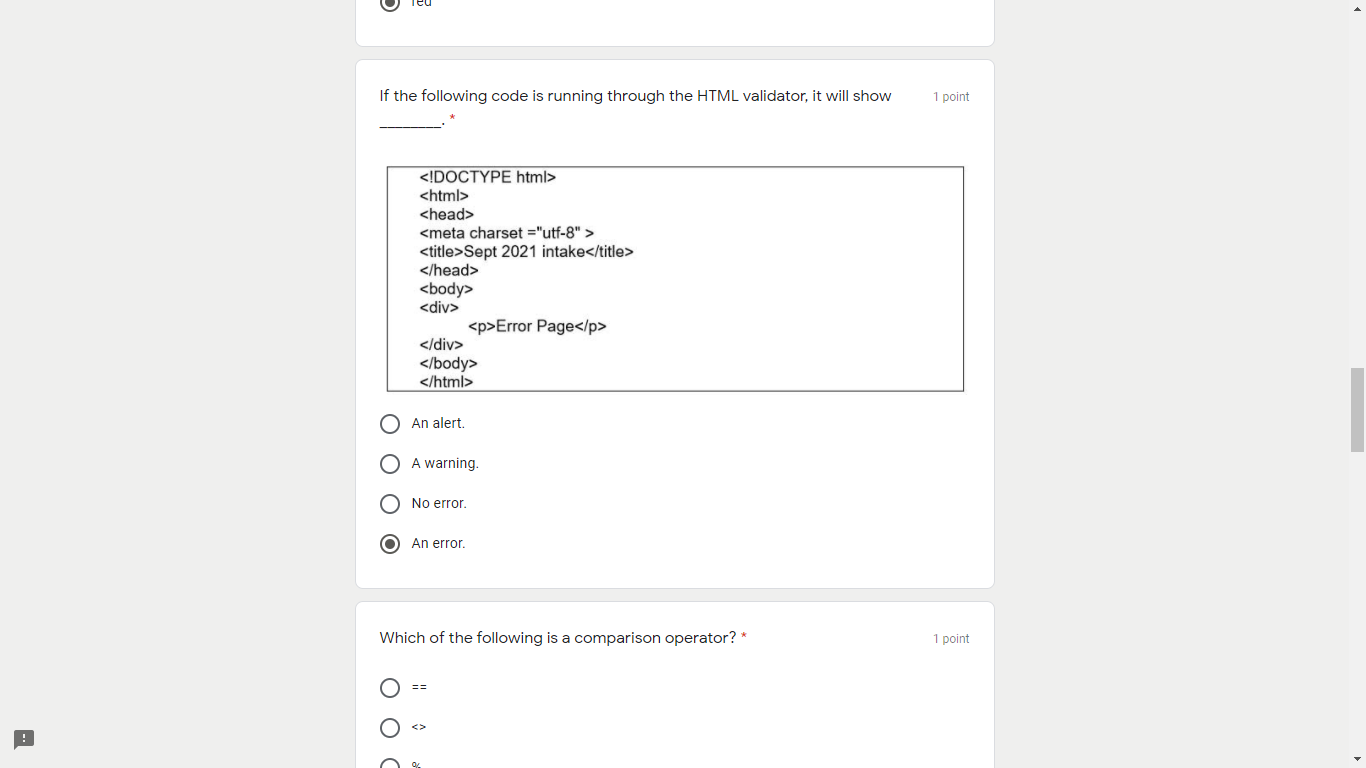Select the "An alert." answer

[390, 423]
